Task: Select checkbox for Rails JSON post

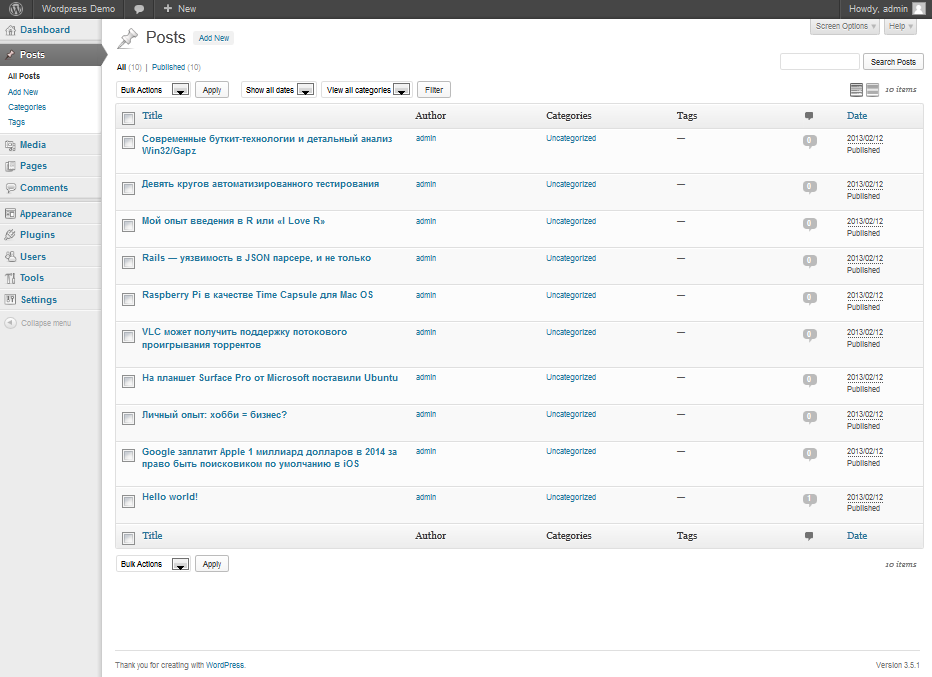Action: [x=128, y=262]
